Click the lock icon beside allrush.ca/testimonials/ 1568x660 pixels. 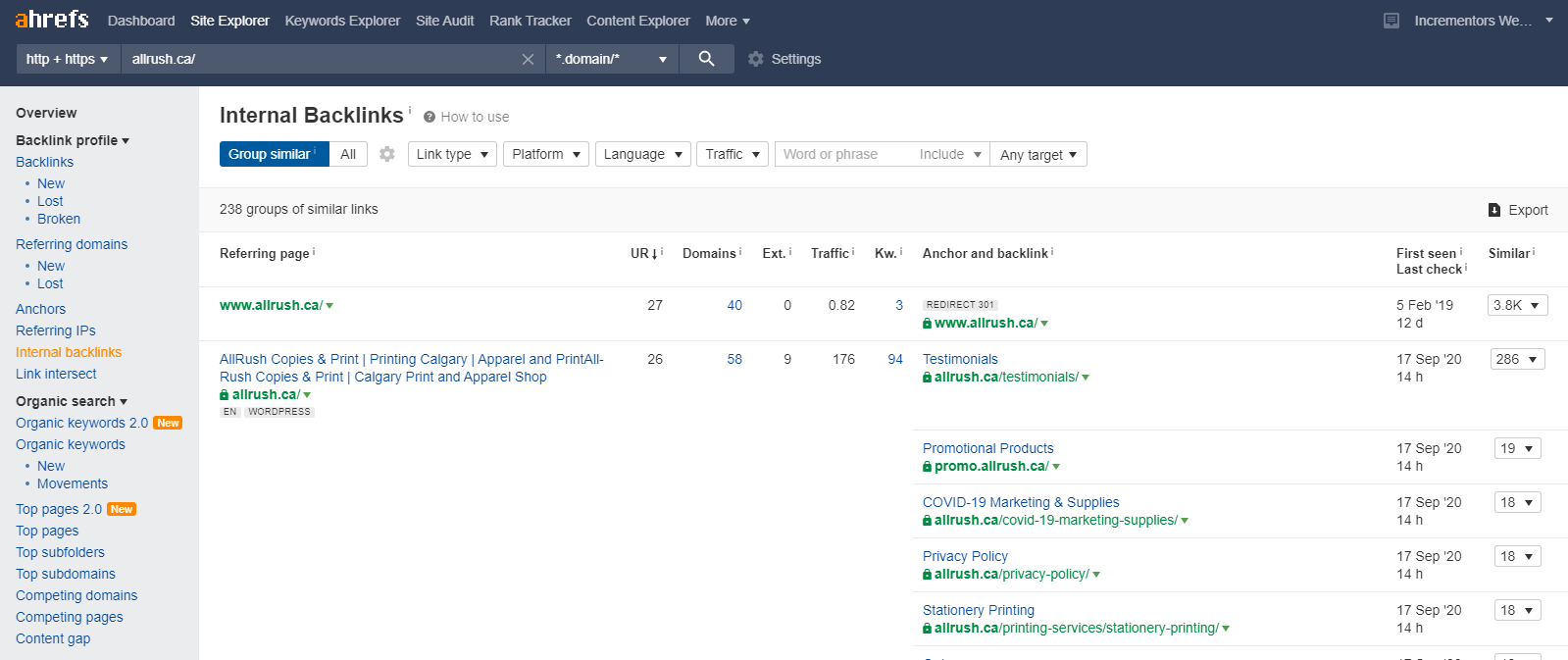tap(927, 378)
